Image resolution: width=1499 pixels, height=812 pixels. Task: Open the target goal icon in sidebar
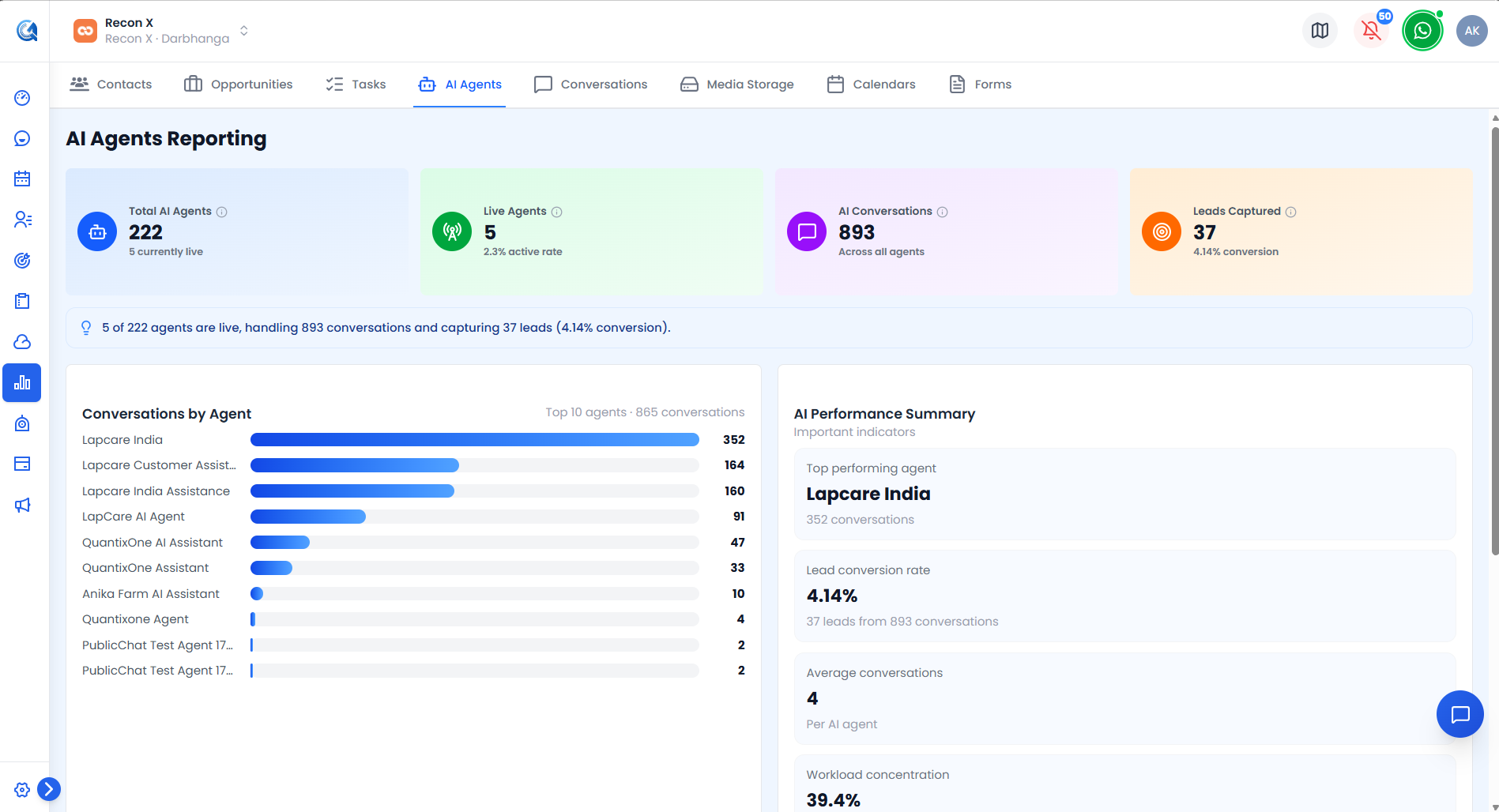pyautogui.click(x=22, y=261)
